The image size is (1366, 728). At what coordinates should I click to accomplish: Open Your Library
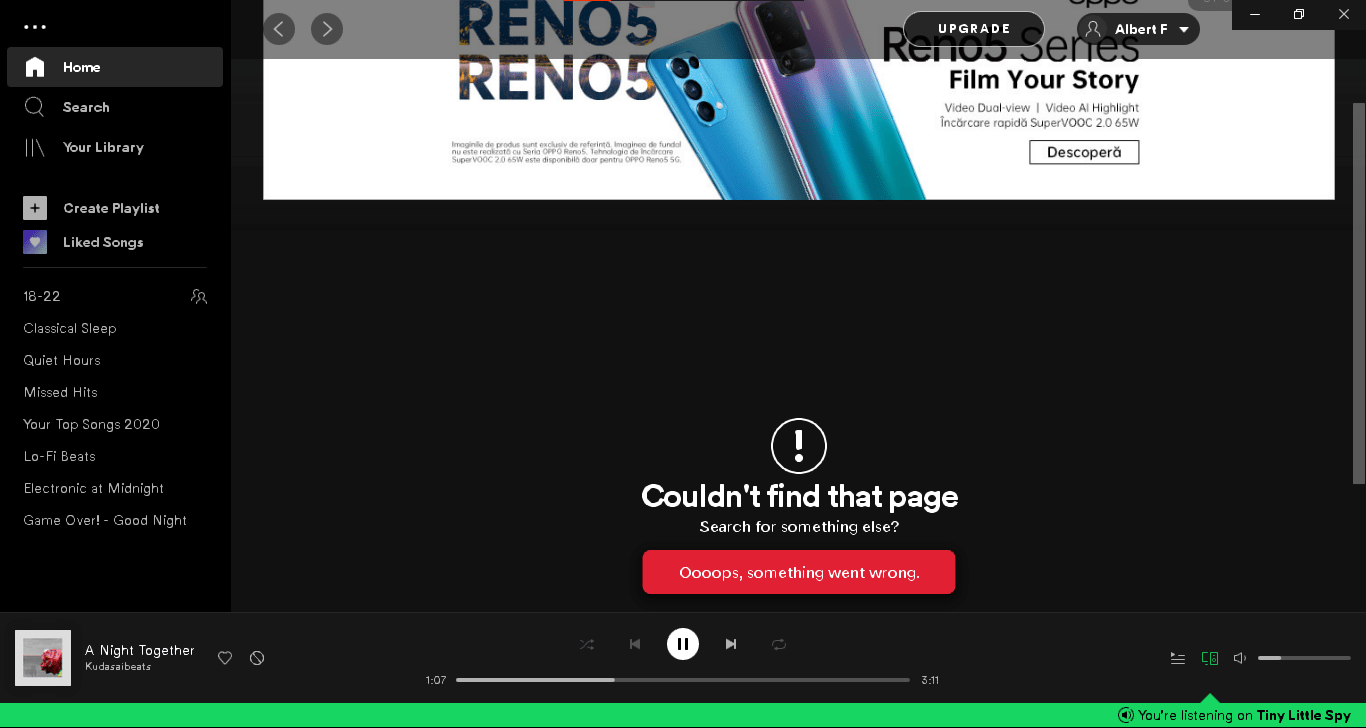pyautogui.click(x=115, y=147)
